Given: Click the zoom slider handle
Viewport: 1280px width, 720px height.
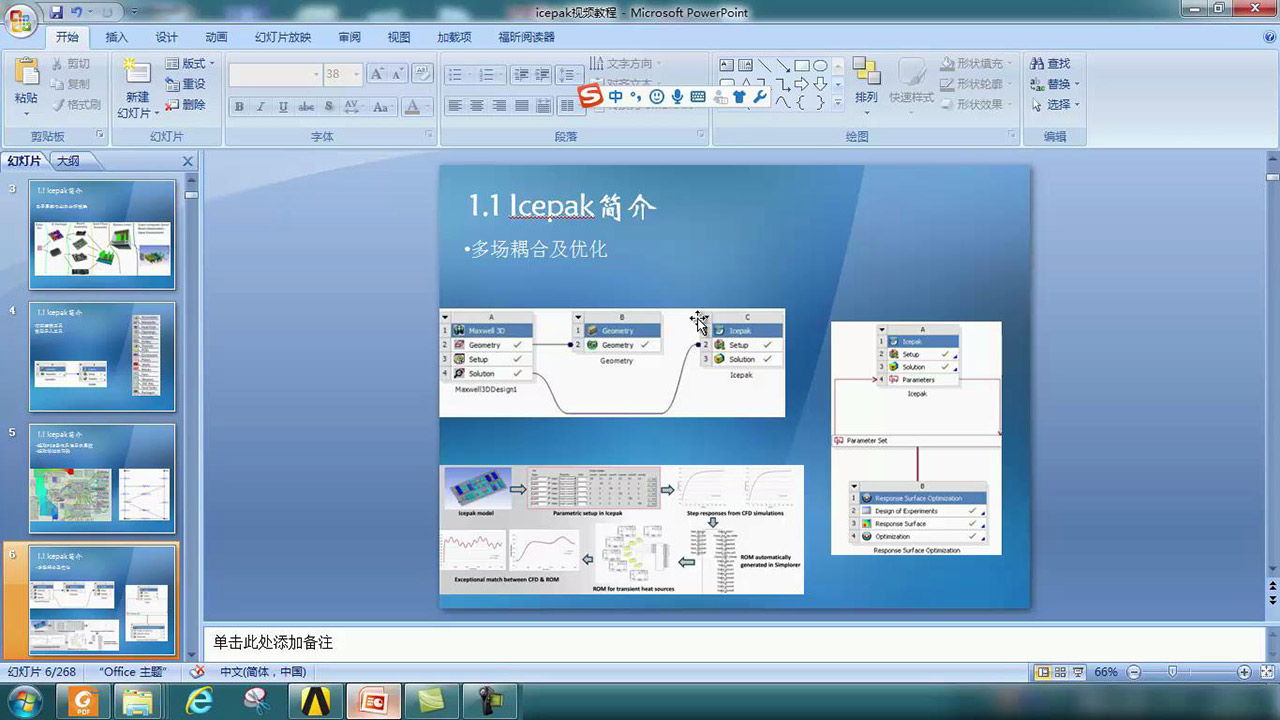Looking at the screenshot, I should (x=1172, y=672).
